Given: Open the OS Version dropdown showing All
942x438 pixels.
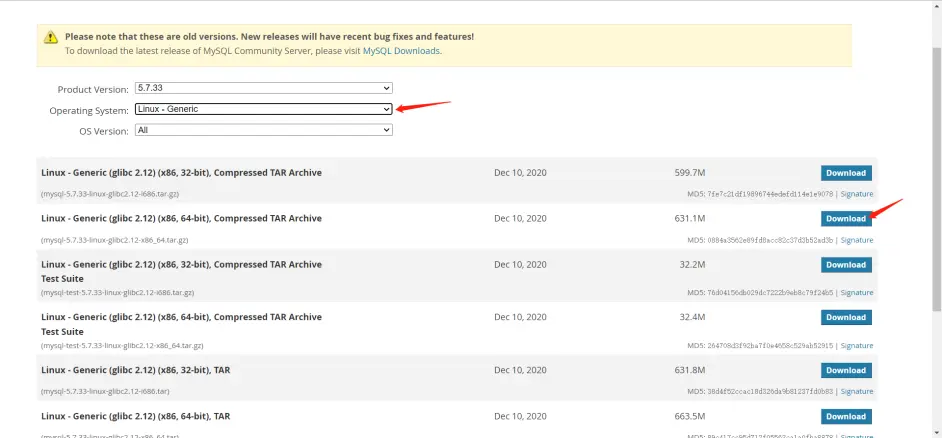Looking at the screenshot, I should tap(264, 130).
